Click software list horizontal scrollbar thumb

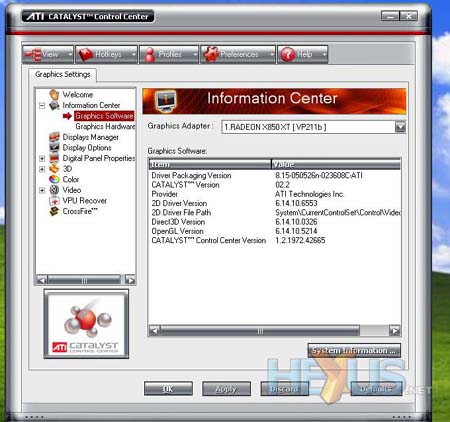click(260, 331)
